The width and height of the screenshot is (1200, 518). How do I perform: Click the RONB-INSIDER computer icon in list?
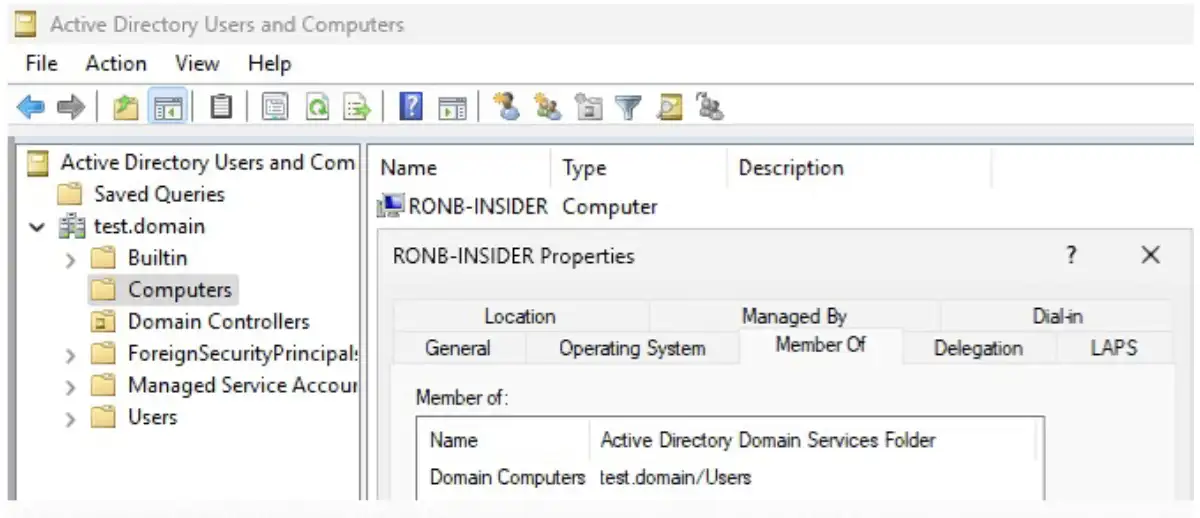(391, 206)
